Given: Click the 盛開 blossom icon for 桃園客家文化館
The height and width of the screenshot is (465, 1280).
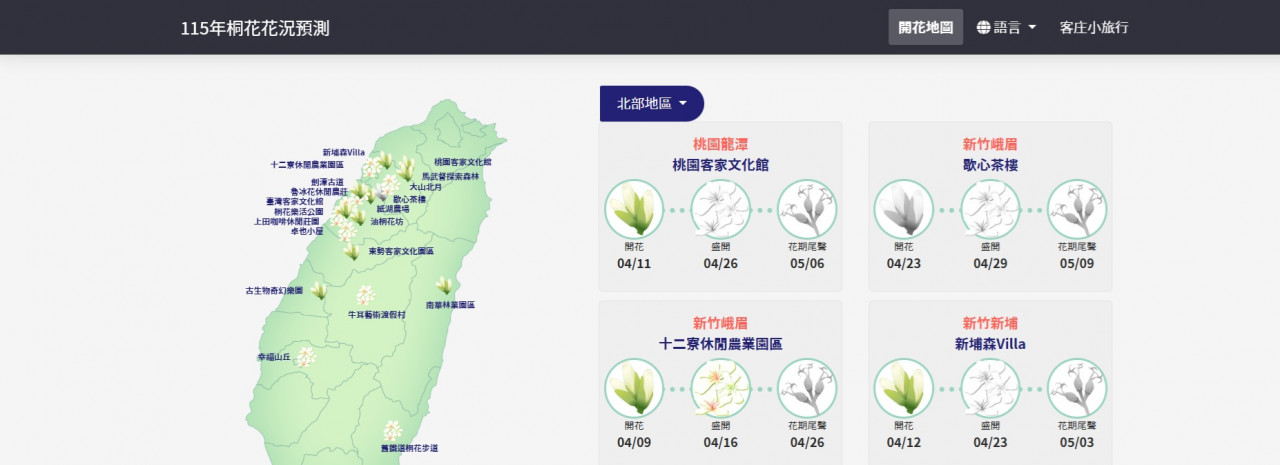Looking at the screenshot, I should 720,210.
